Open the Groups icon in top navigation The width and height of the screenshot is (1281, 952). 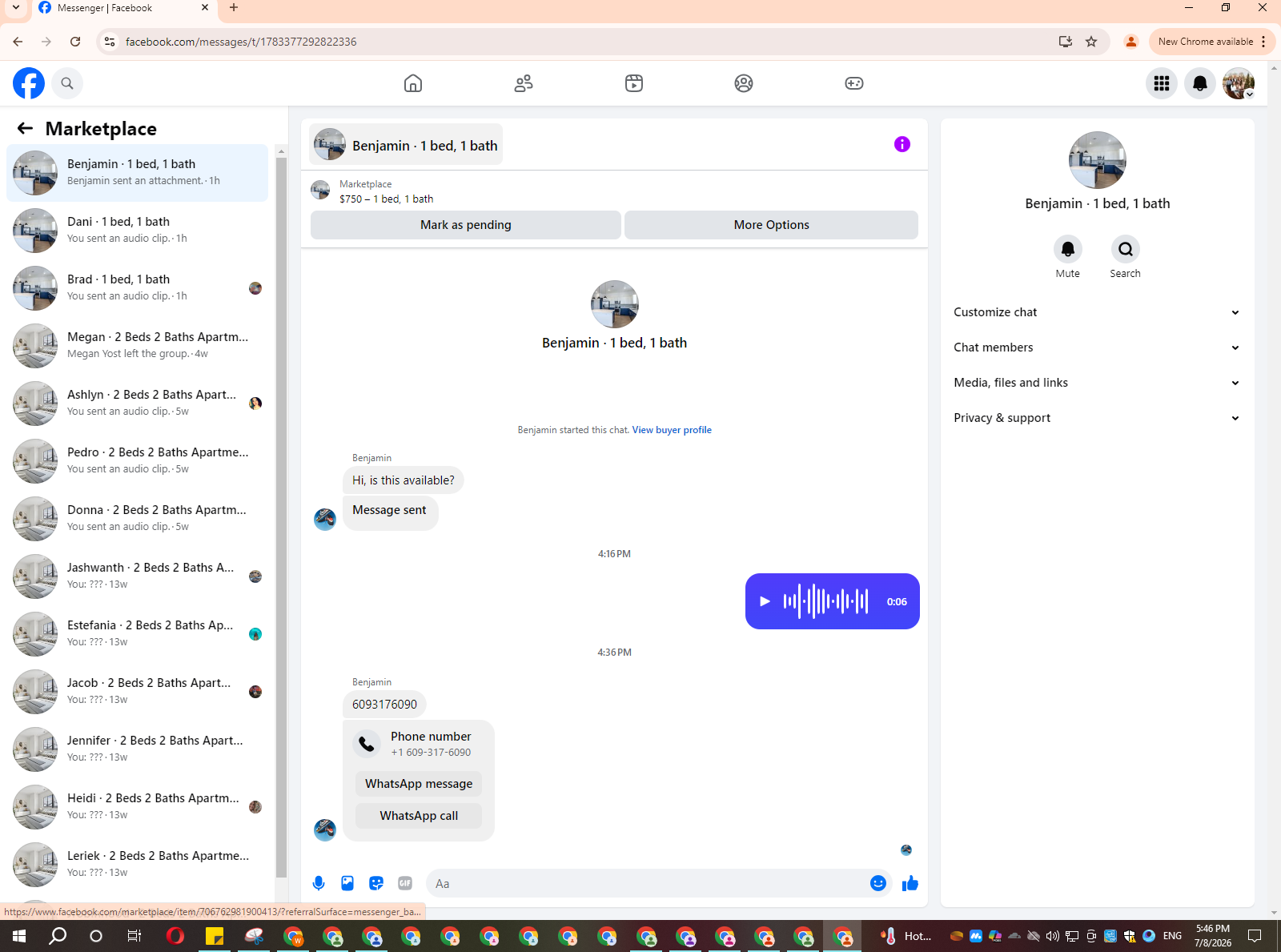tap(744, 83)
